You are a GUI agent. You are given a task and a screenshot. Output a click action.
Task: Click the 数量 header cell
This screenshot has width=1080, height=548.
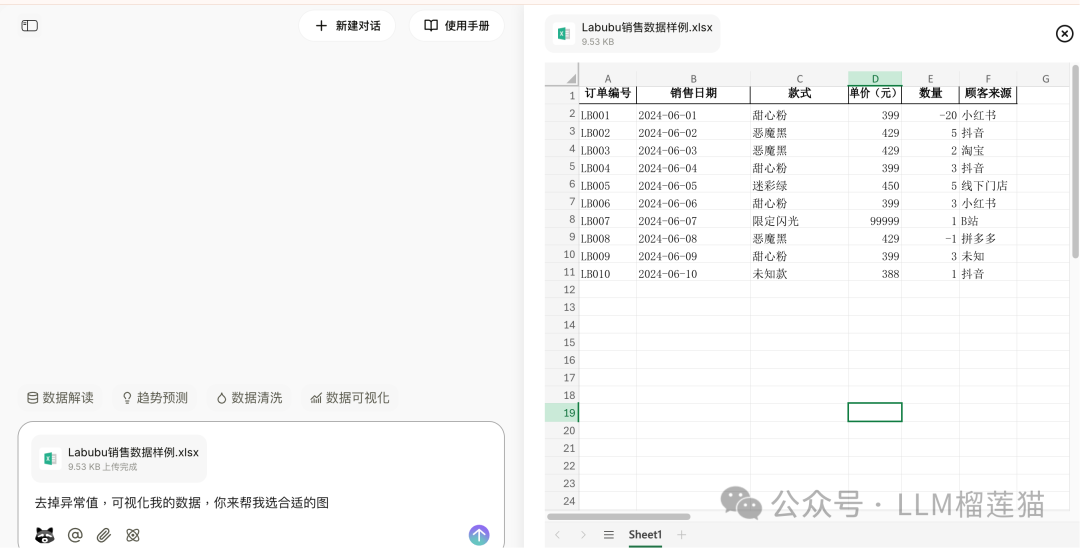tap(931, 94)
